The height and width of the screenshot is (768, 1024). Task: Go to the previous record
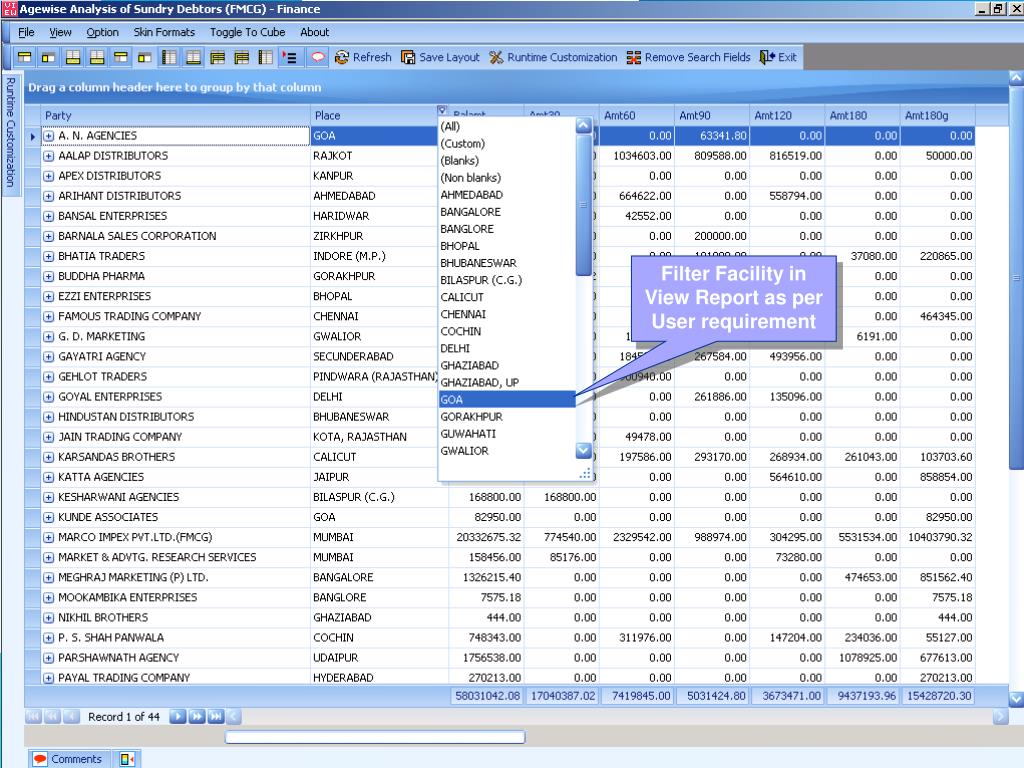click(71, 716)
